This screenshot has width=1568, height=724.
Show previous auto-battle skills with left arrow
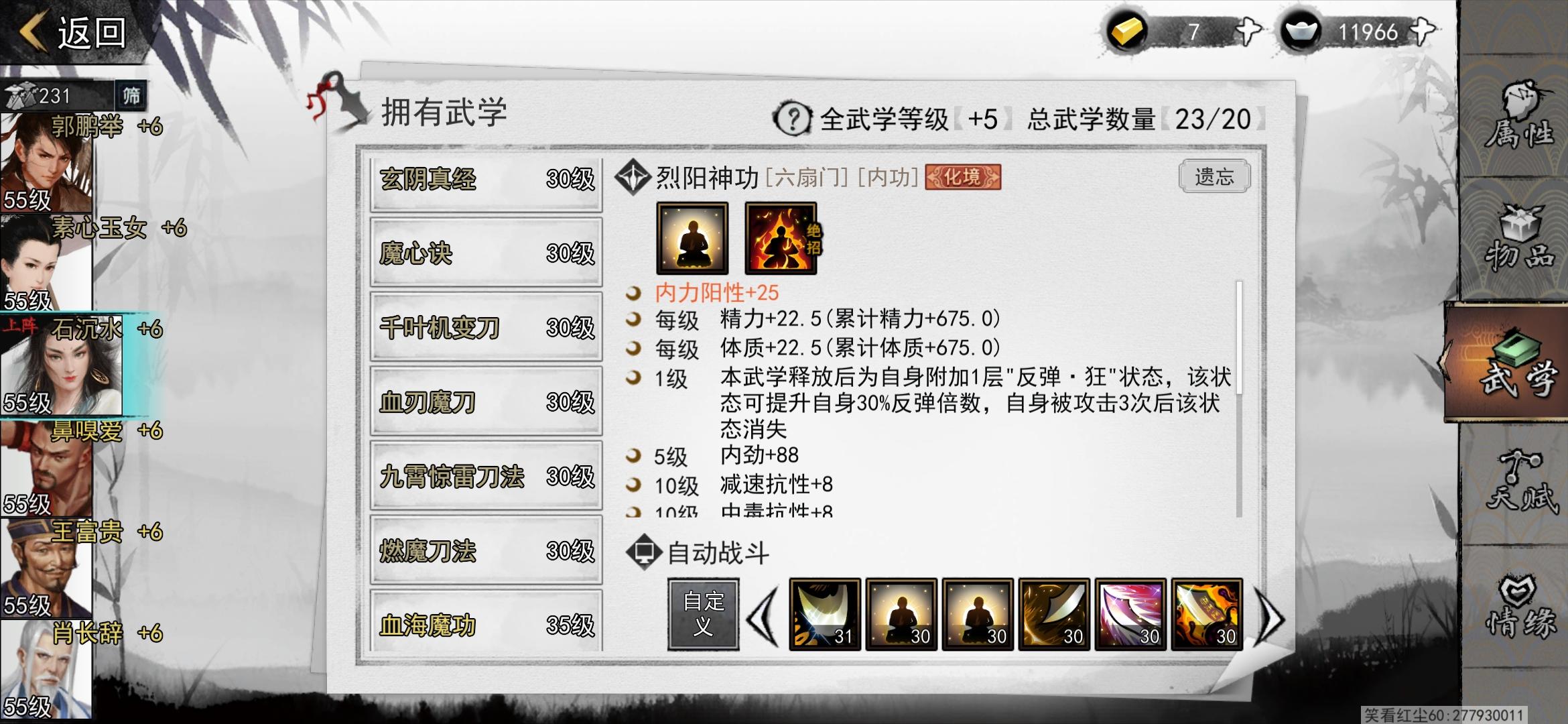763,617
